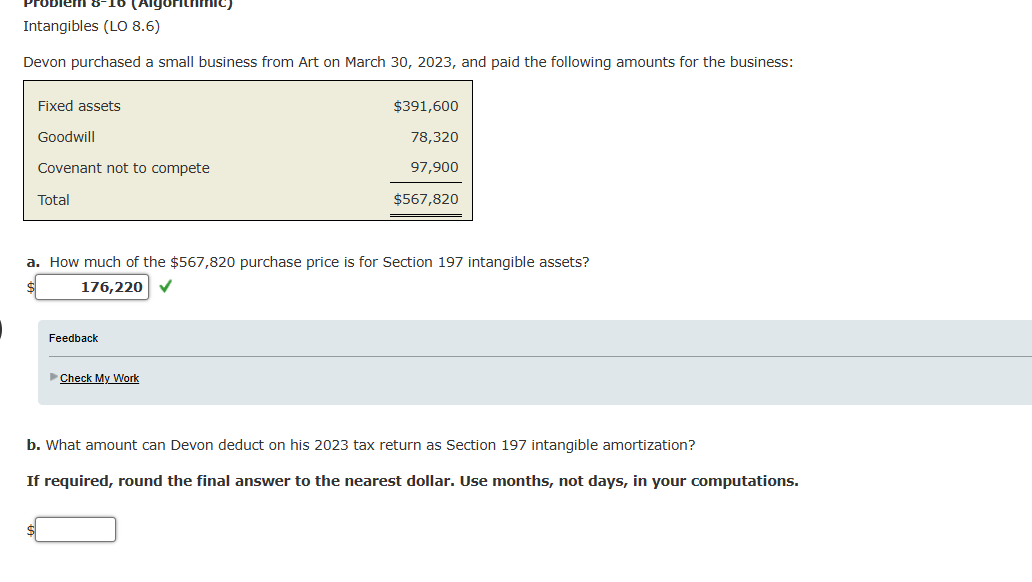Click the disclosure triangle before Check My Work

[x=53, y=378]
